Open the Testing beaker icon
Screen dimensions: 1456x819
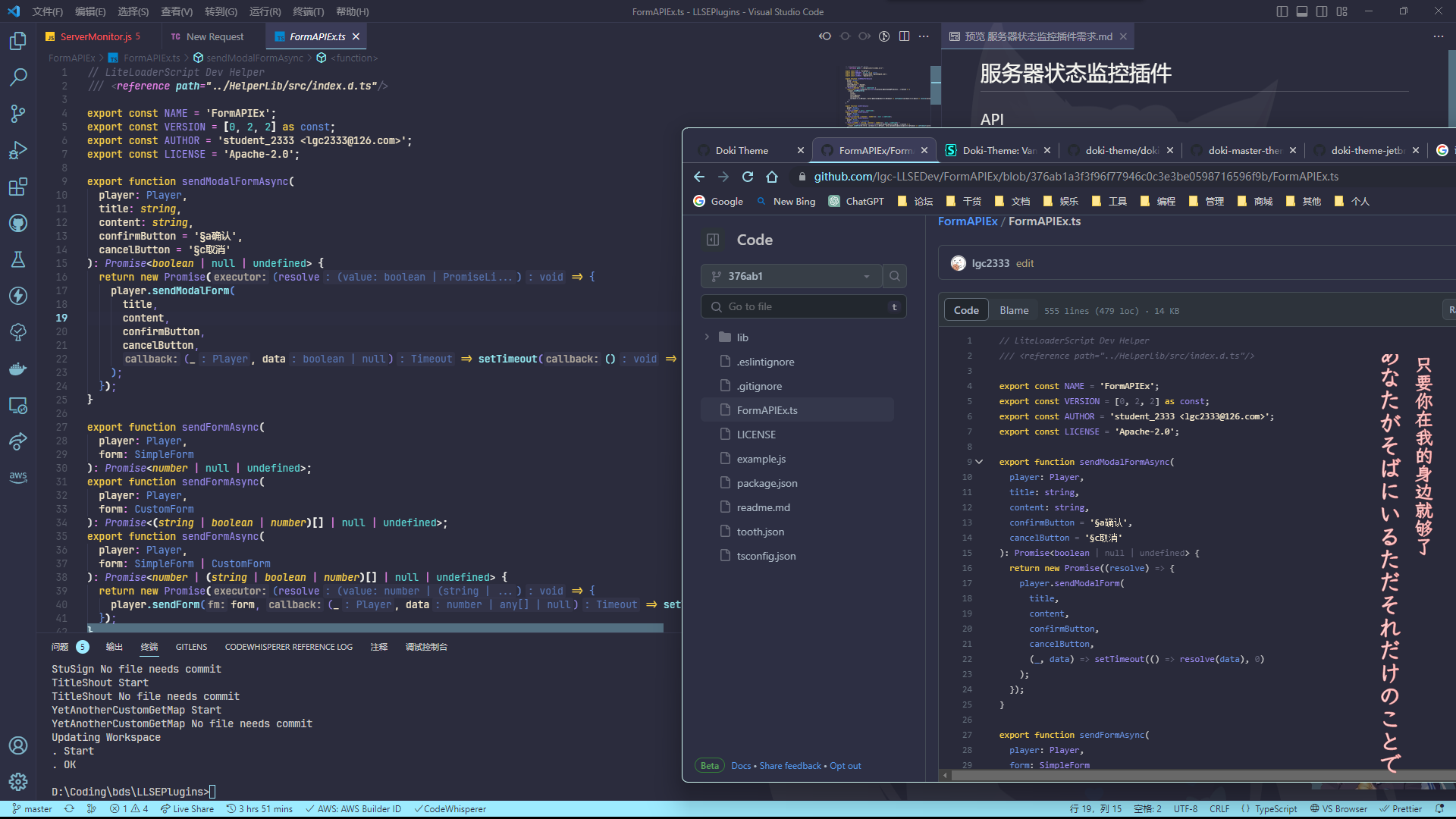(18, 259)
